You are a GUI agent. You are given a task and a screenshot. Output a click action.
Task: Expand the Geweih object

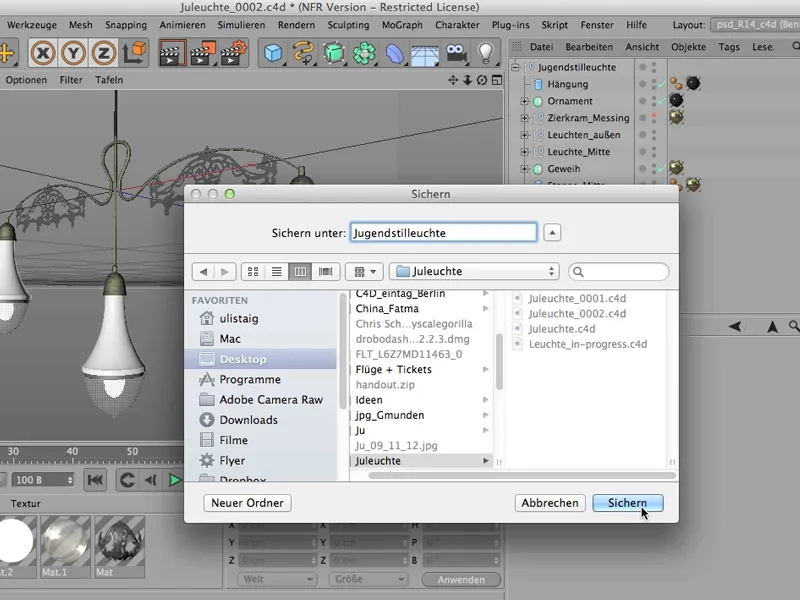point(524,168)
